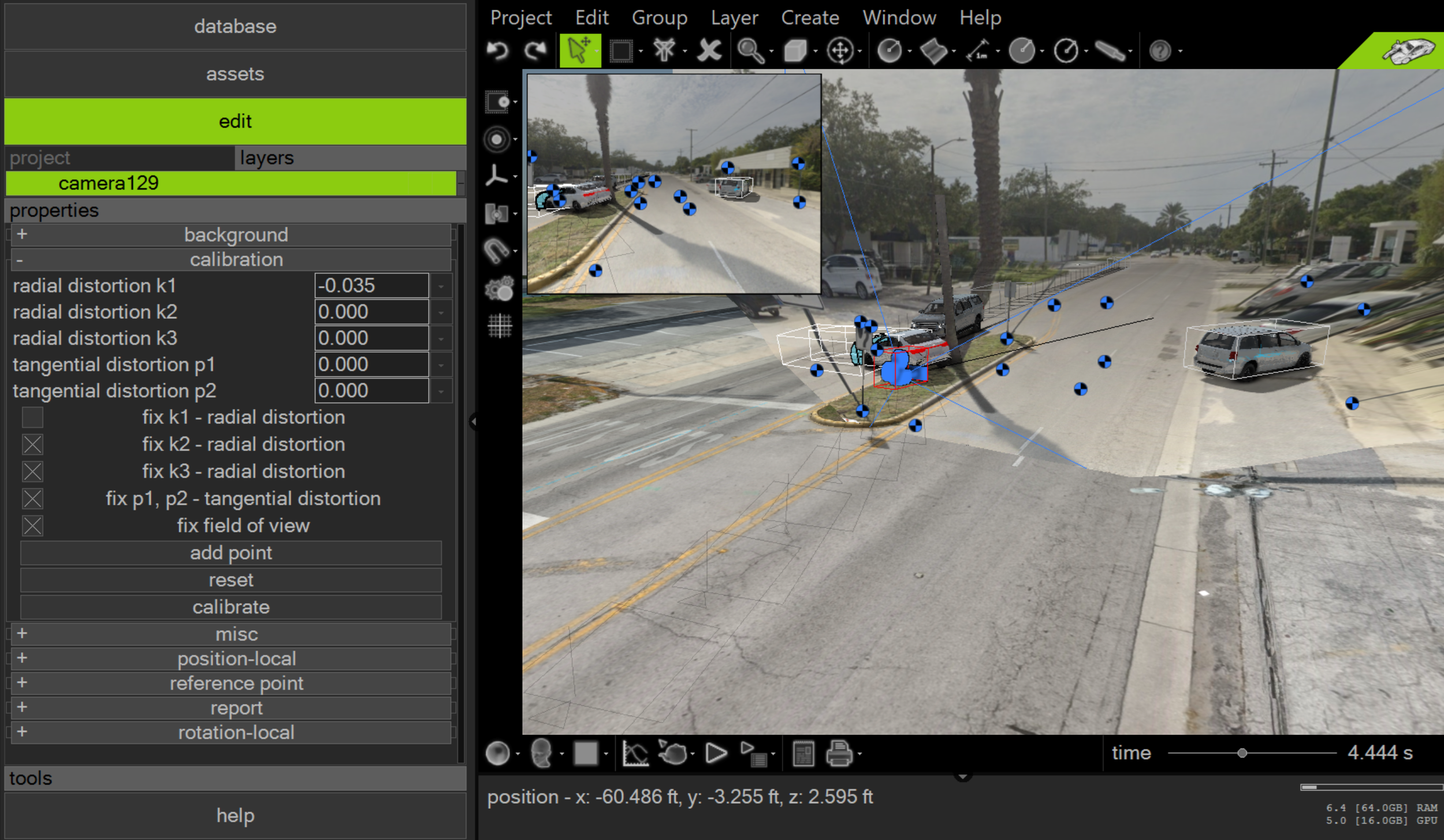
Task: Switch to the layers tab
Action: pos(267,158)
